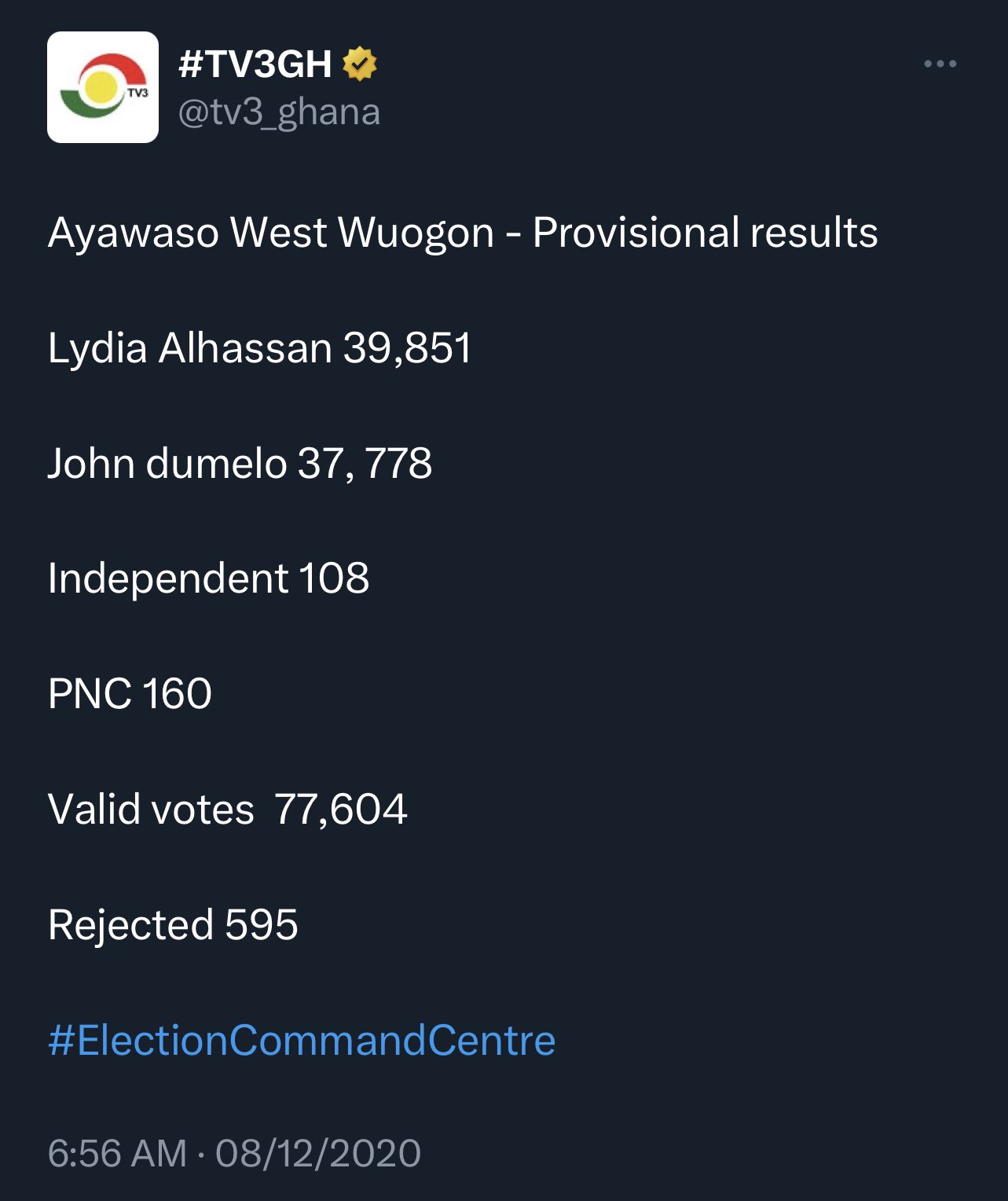Click the Independent 108 line

coord(208,578)
